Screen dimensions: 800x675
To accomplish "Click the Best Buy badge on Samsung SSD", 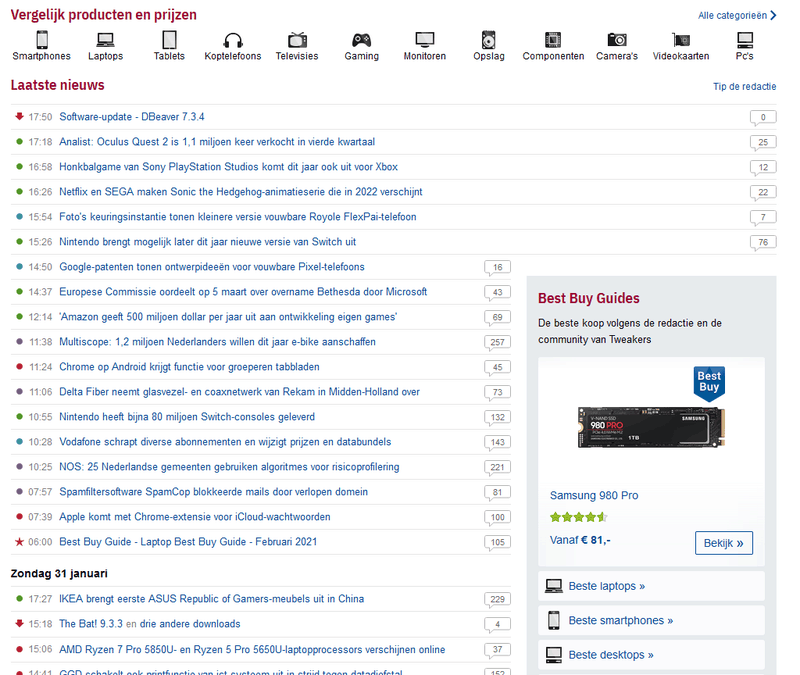I will pyautogui.click(x=709, y=383).
